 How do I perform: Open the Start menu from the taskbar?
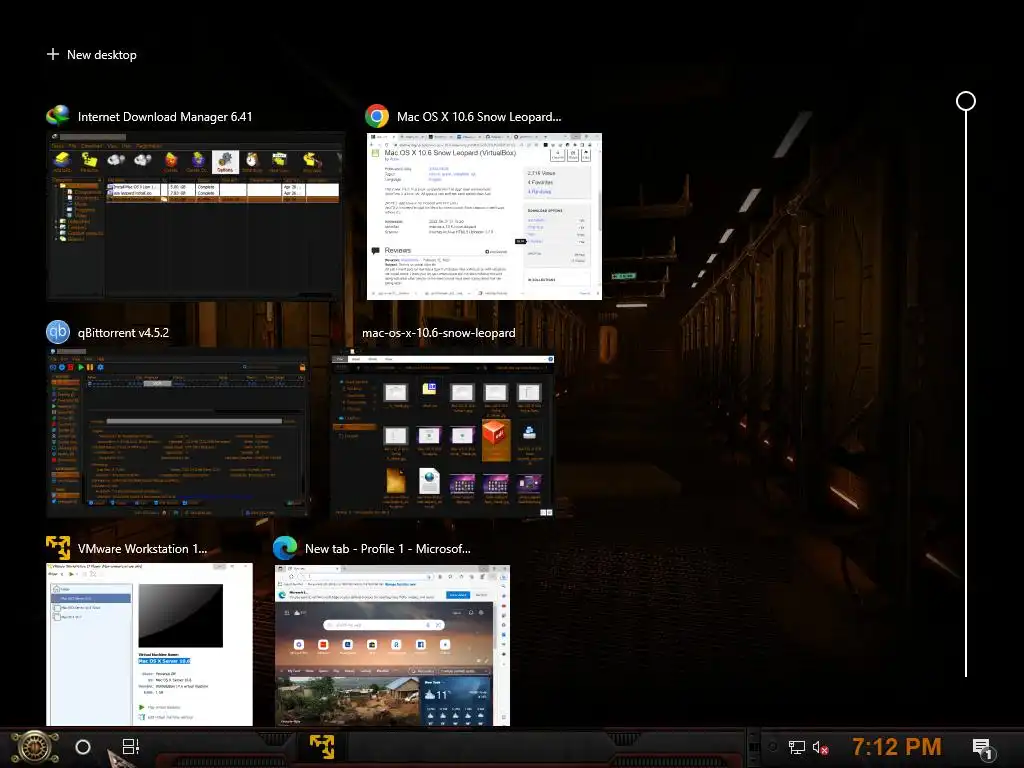pyautogui.click(x=35, y=747)
